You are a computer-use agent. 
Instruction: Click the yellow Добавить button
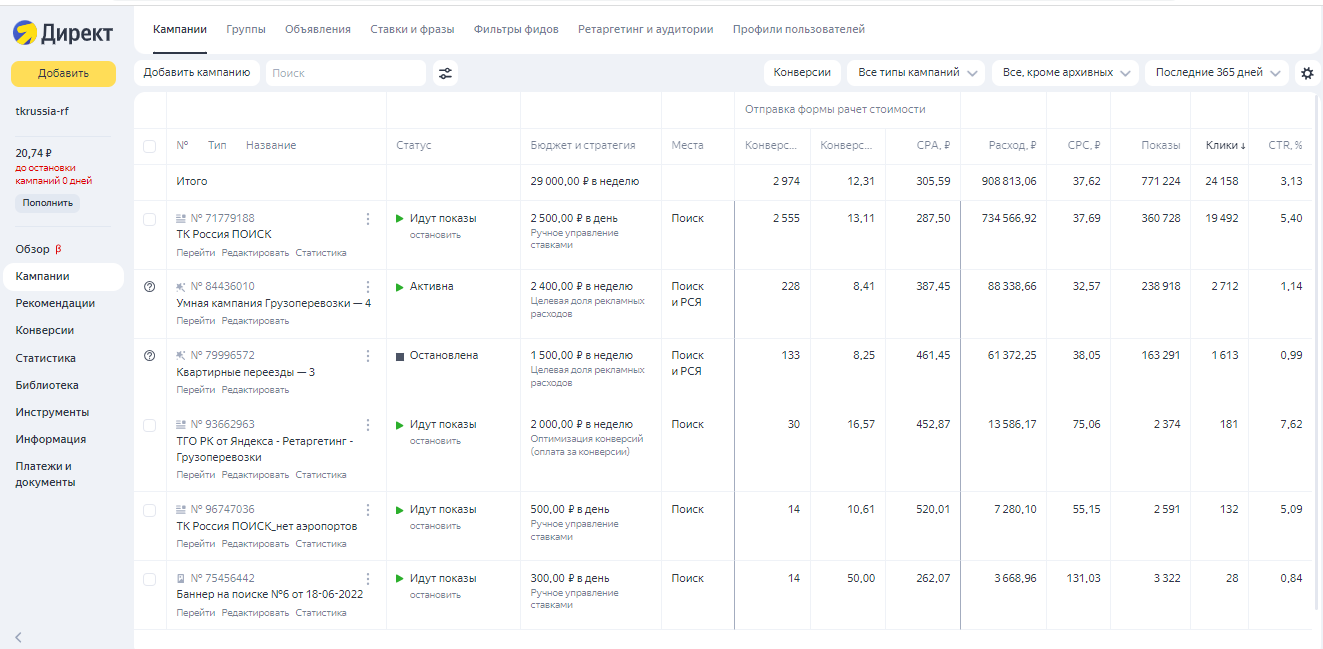pos(64,73)
